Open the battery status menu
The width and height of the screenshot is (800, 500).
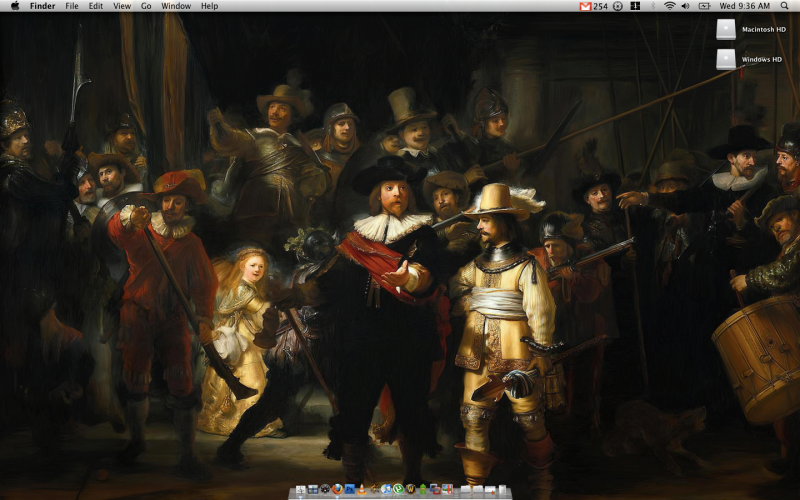coord(704,6)
